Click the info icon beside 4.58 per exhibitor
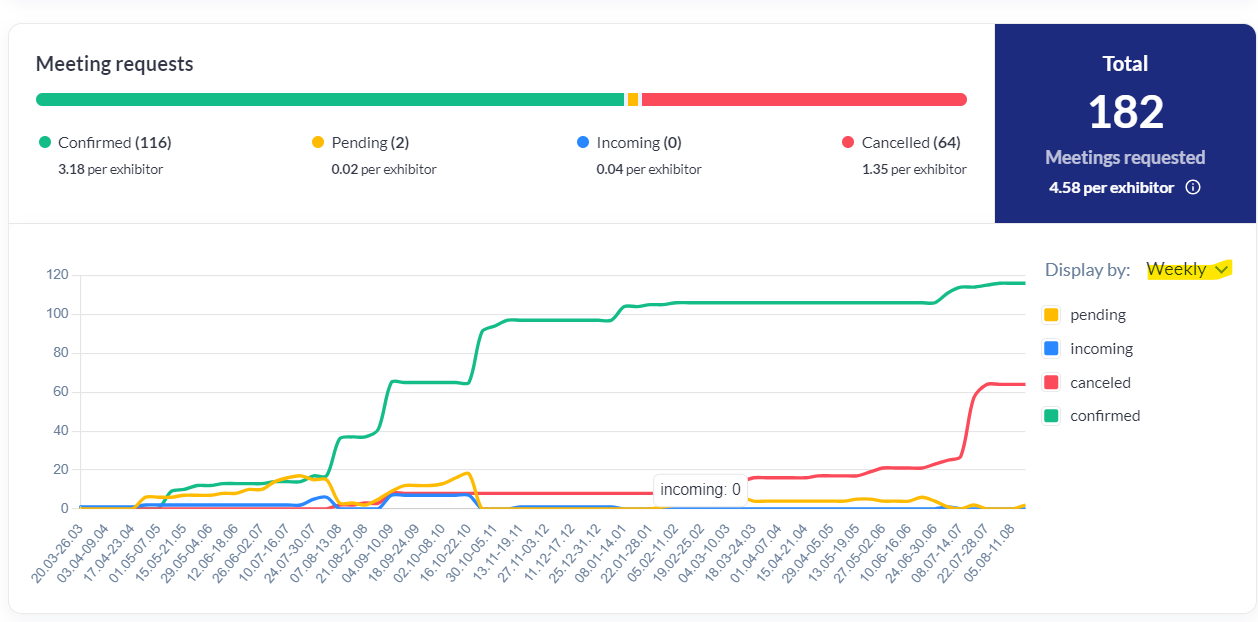Image resolution: width=1258 pixels, height=622 pixels. click(x=1192, y=187)
